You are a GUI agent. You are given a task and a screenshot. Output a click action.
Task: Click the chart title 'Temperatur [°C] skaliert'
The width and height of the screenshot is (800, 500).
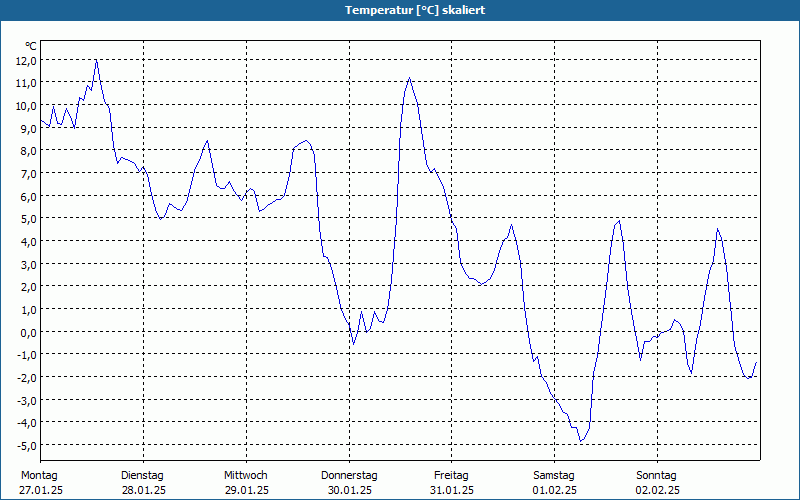point(415,10)
